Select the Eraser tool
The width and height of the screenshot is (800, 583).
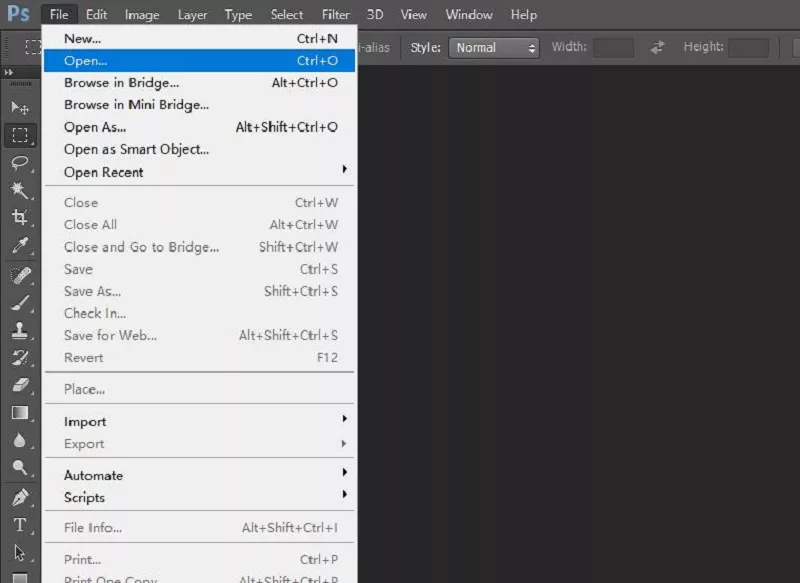[x=20, y=386]
